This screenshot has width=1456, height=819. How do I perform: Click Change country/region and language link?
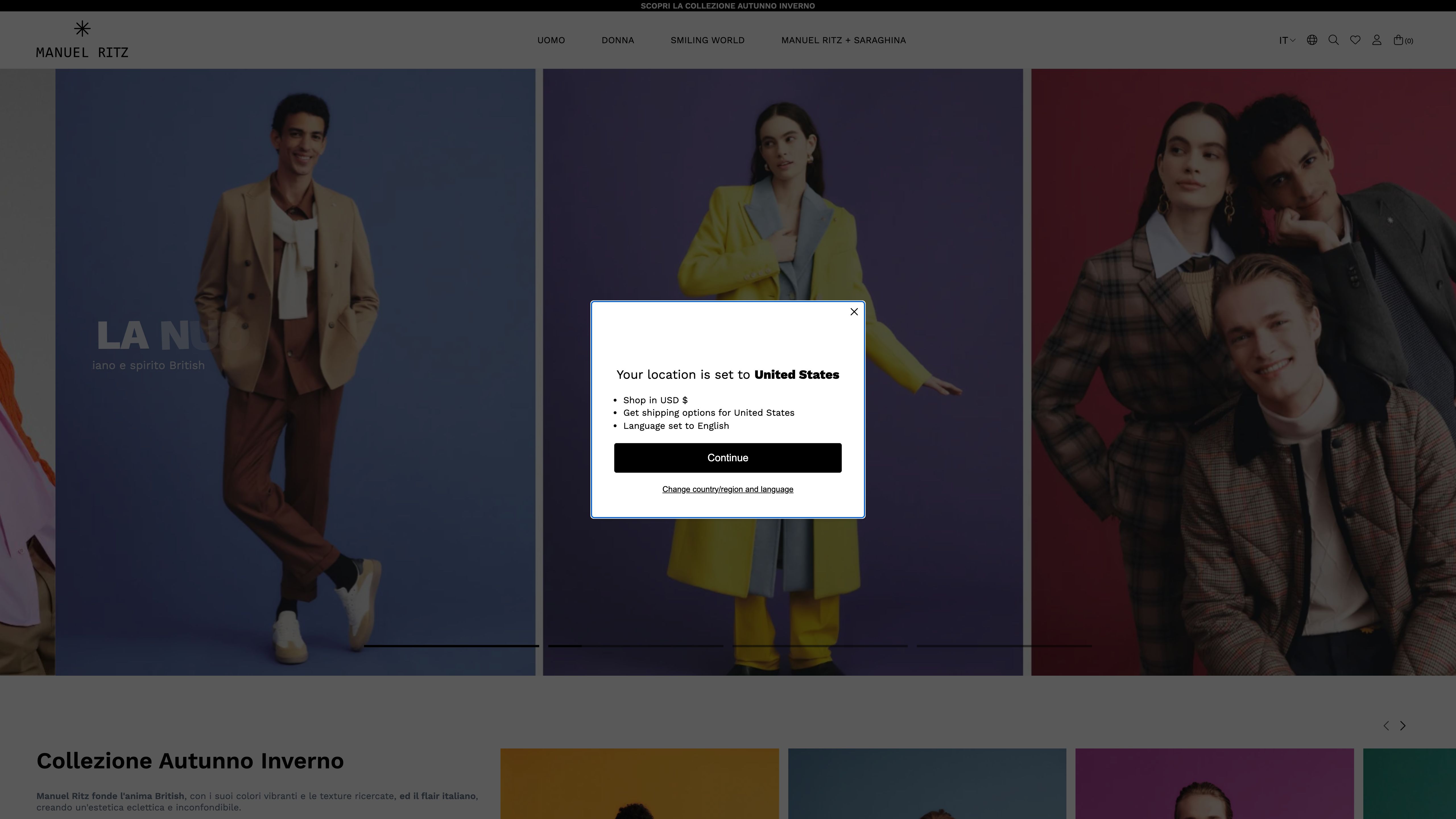727,489
